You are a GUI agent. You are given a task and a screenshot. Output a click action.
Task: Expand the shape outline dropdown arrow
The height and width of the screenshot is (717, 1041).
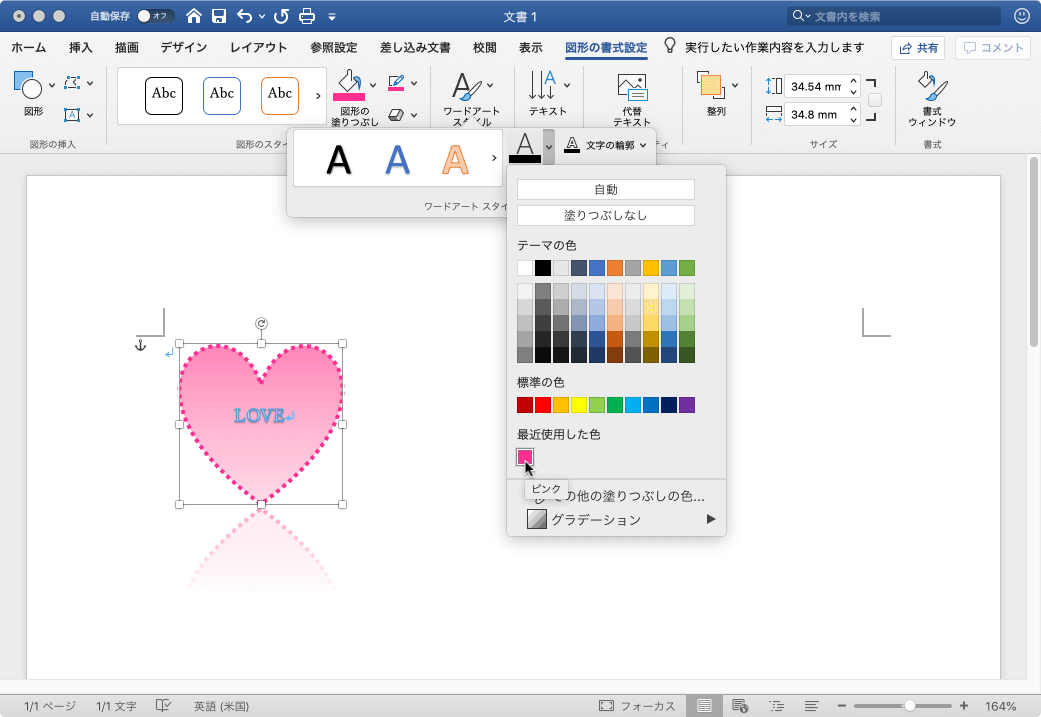(414, 84)
